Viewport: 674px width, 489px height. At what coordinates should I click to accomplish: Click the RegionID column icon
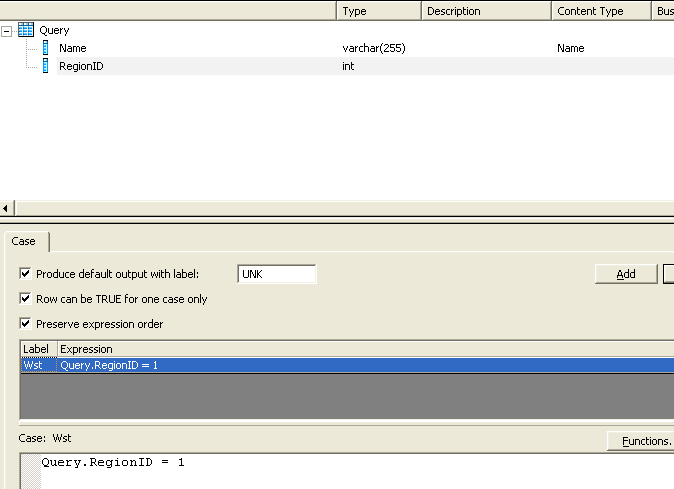(46, 66)
